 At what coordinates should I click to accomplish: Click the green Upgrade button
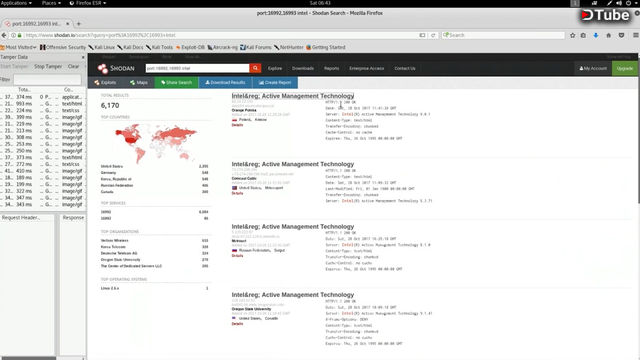point(624,68)
